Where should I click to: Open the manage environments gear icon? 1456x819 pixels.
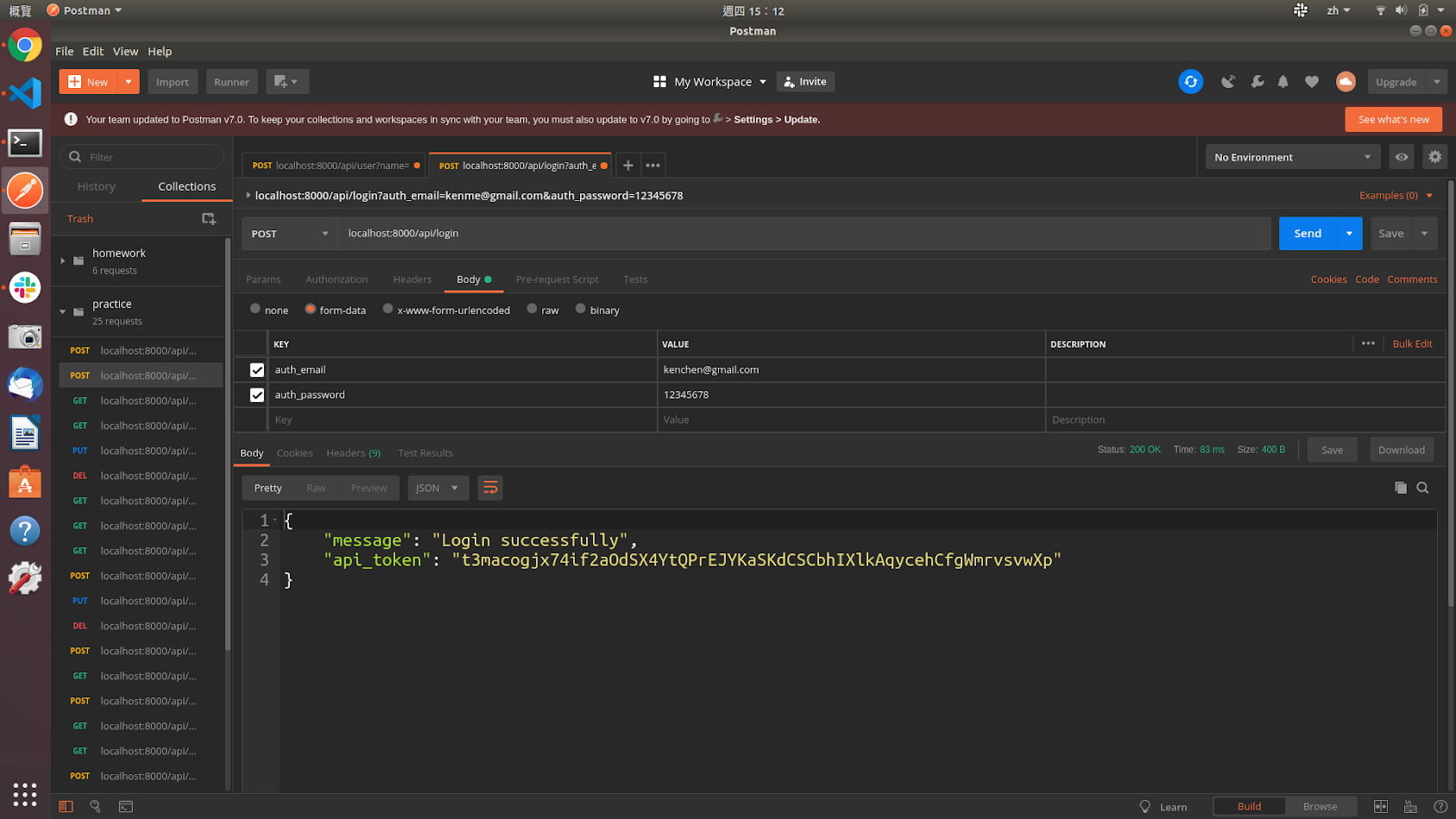click(x=1434, y=157)
